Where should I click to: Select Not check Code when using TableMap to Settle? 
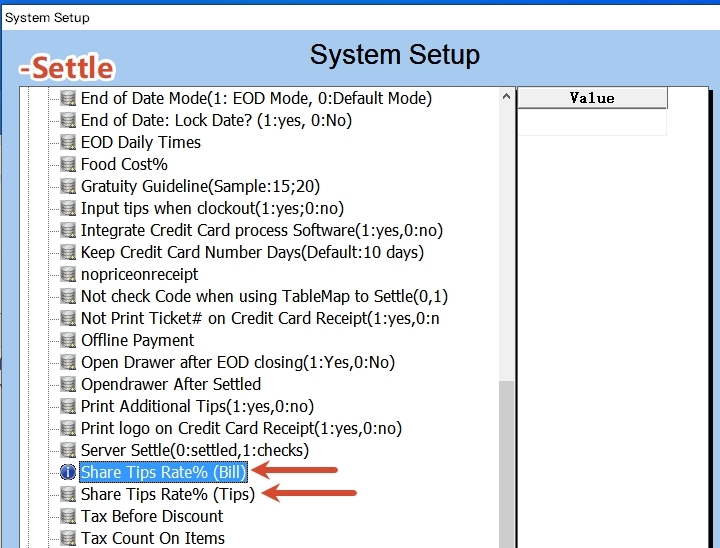(264, 297)
